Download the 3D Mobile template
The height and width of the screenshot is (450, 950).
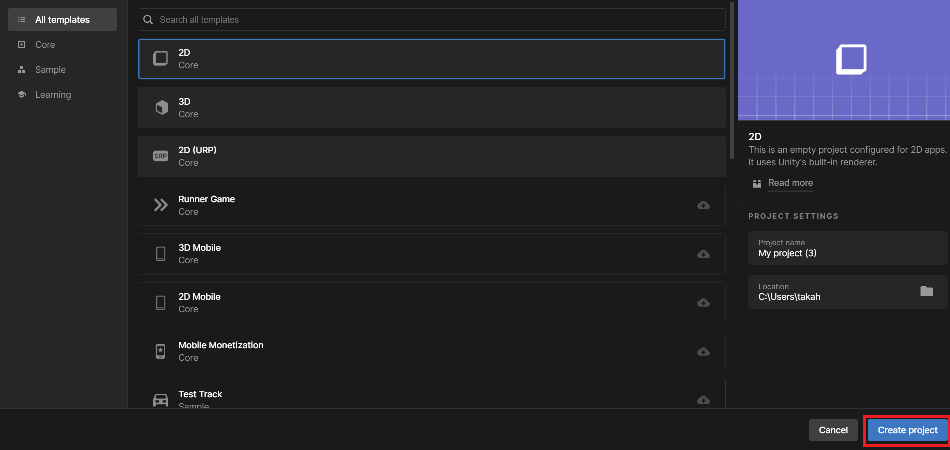[x=703, y=254]
